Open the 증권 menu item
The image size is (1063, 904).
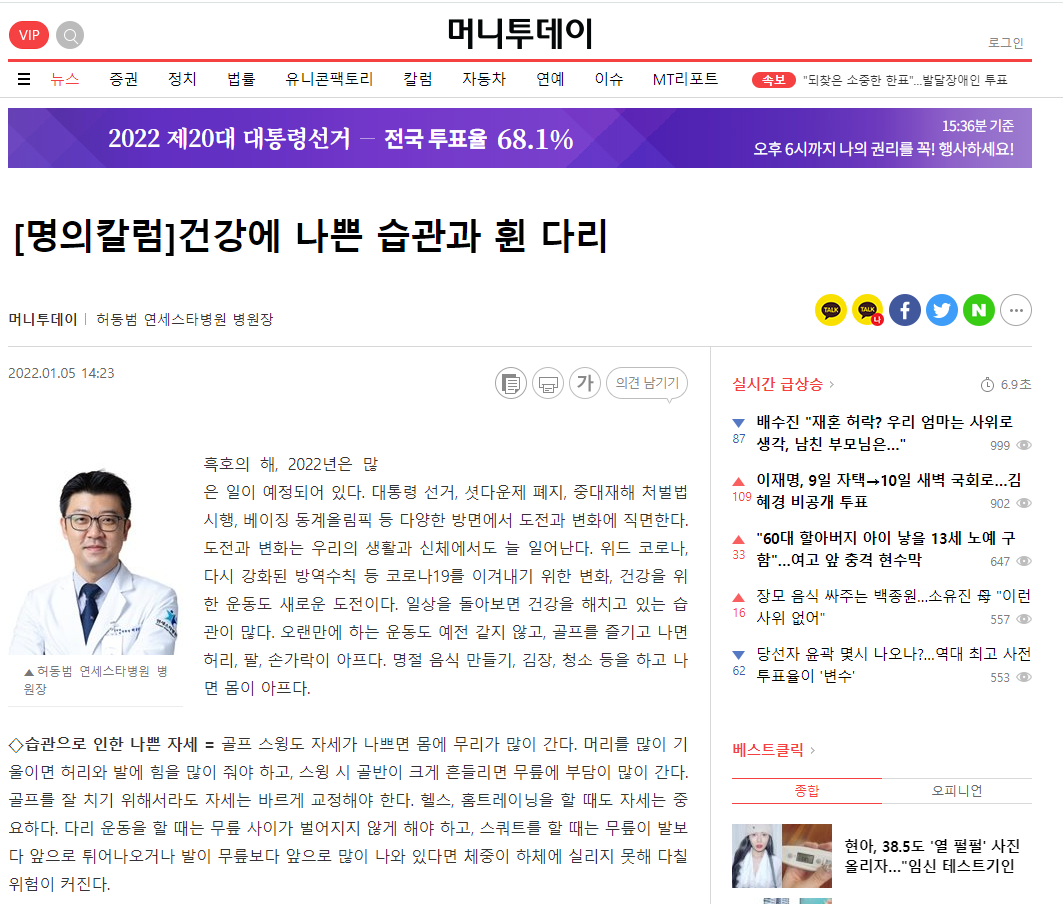coord(123,79)
